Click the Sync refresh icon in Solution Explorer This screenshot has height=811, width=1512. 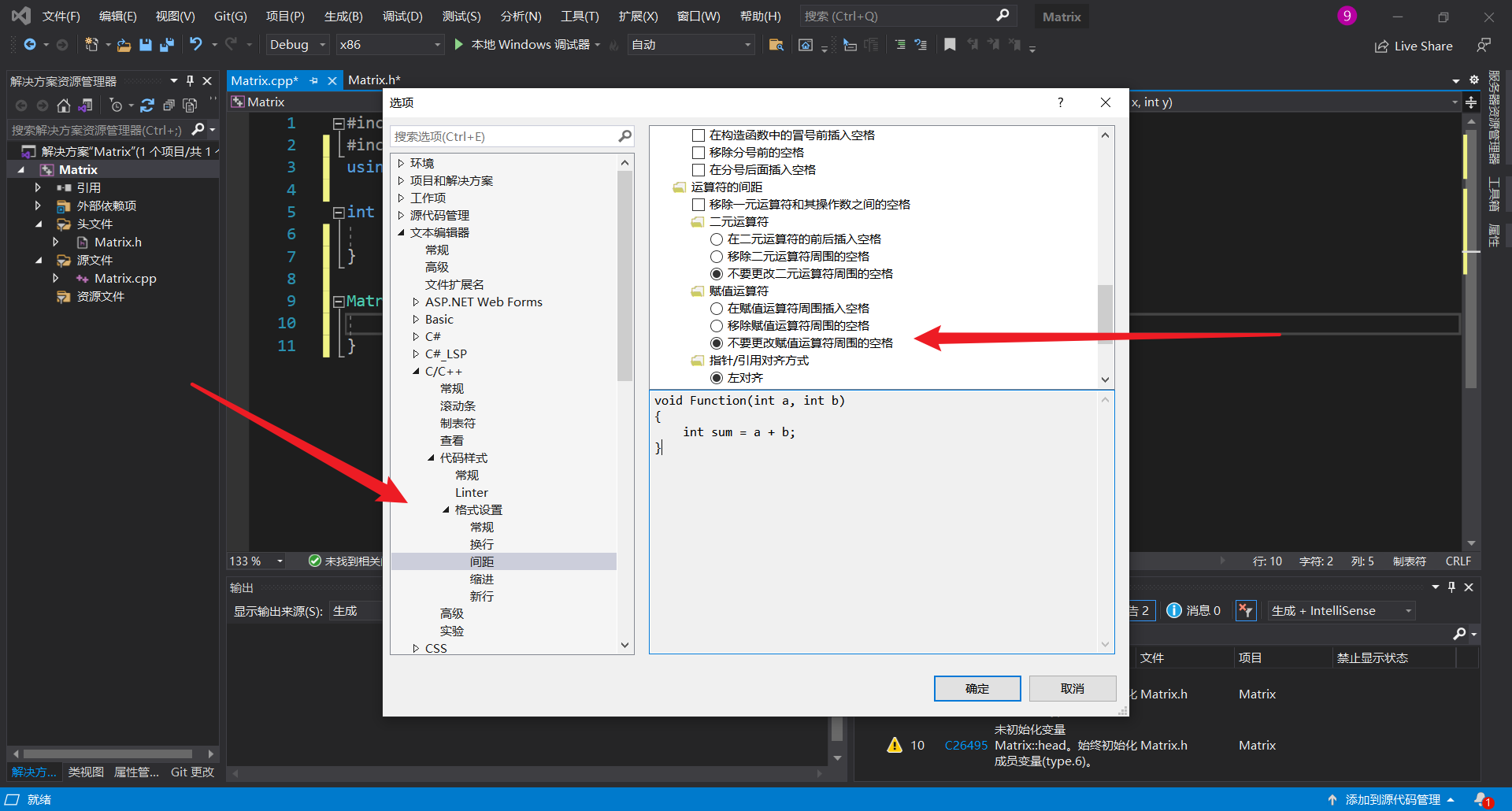147,106
